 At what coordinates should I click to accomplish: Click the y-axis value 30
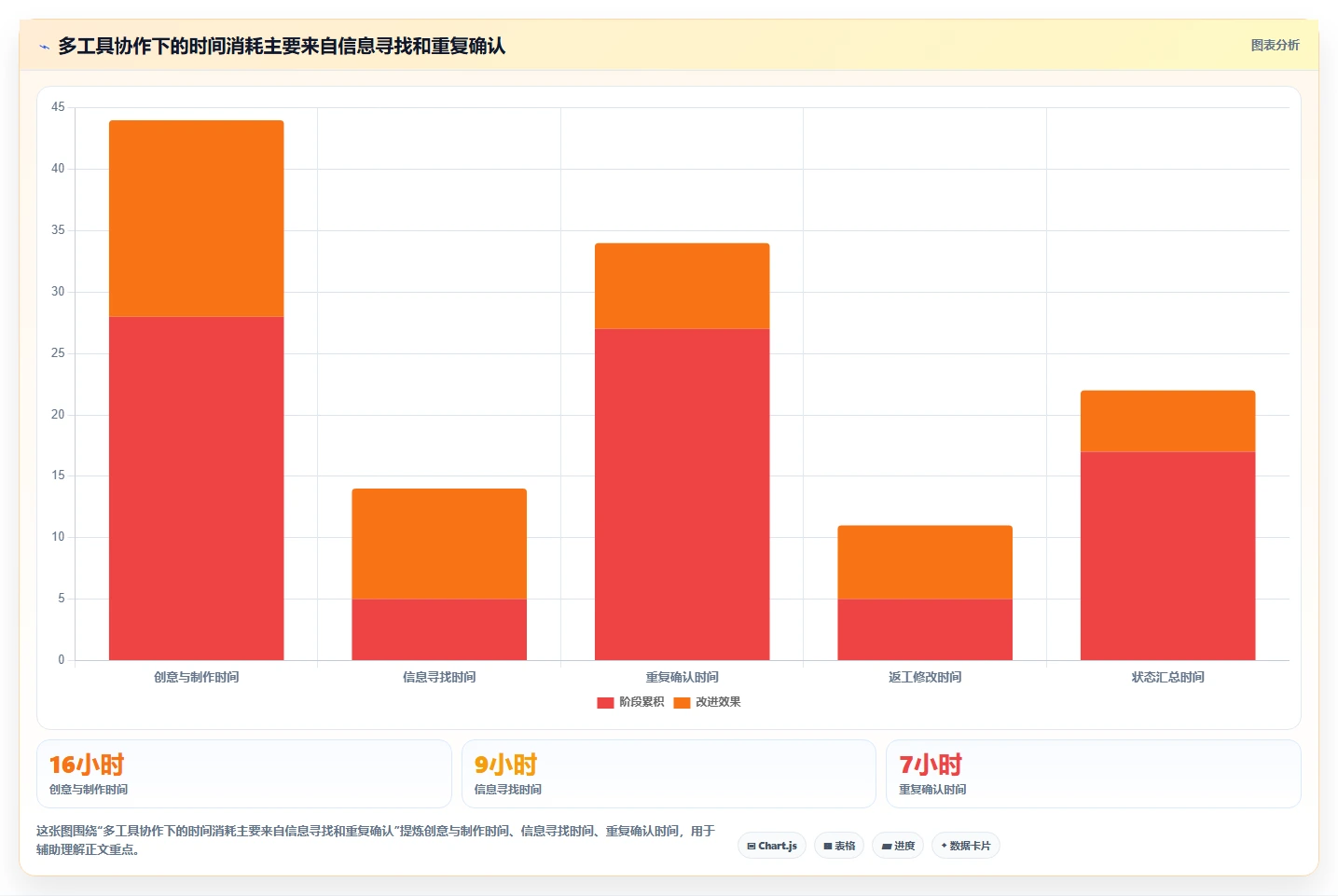point(58,292)
